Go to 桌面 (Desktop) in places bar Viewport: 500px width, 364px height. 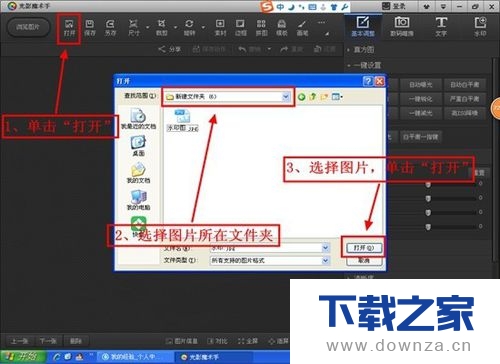138,146
